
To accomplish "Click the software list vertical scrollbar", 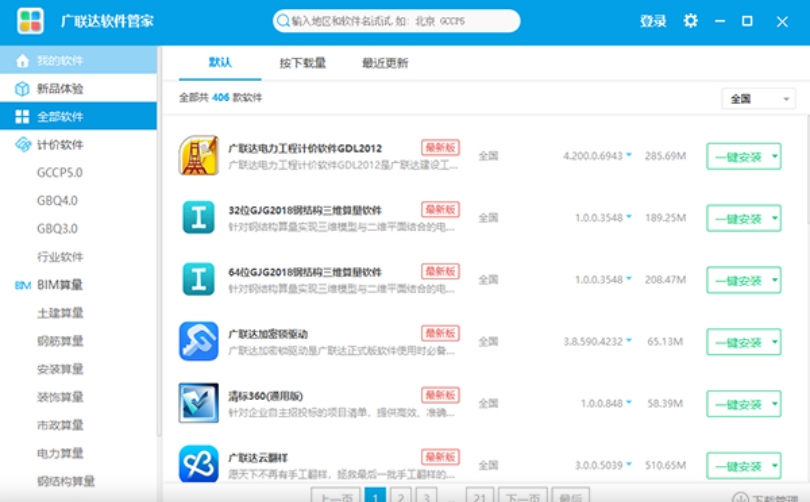I will 807,170.
